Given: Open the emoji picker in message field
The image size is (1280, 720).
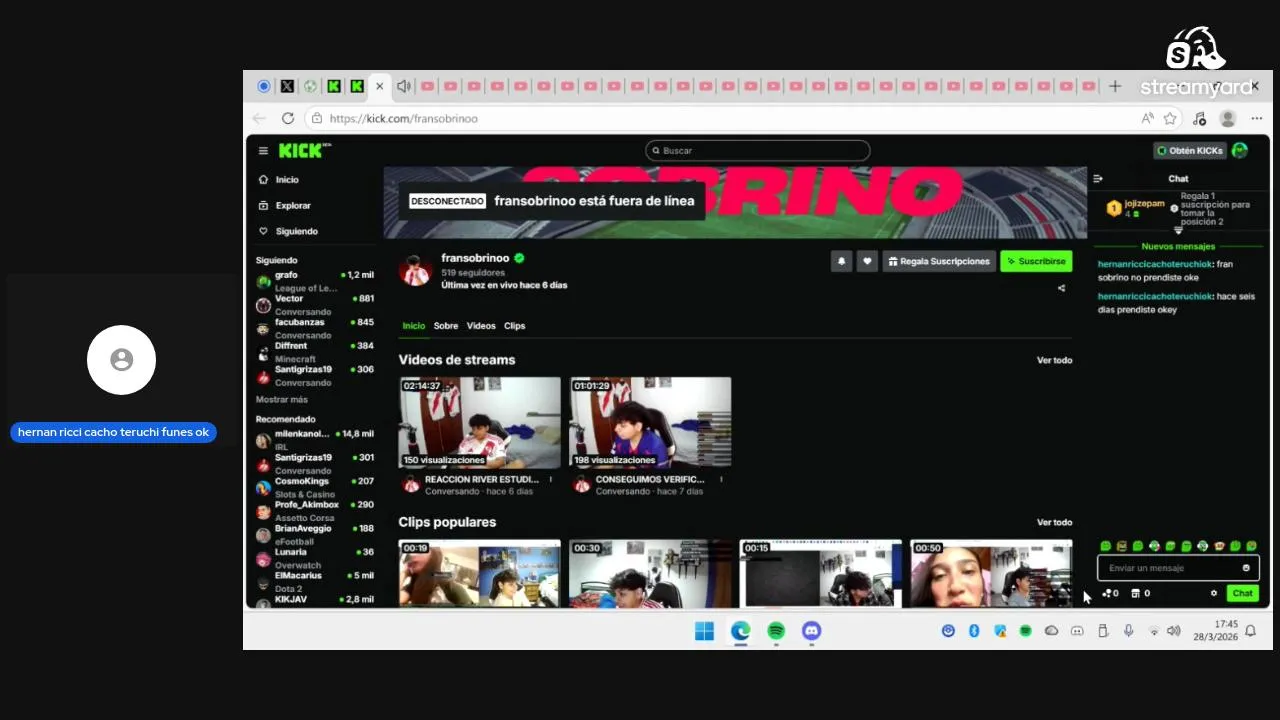Looking at the screenshot, I should tap(1246, 568).
